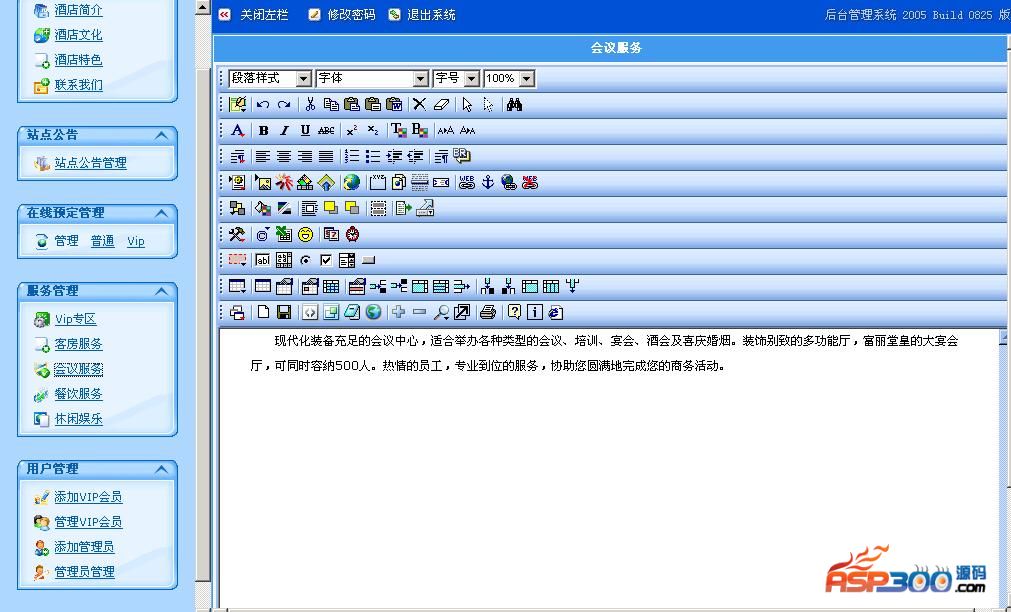Screen dimensions: 1011x612
Task: Insert text field abl form icon
Action: point(262,261)
